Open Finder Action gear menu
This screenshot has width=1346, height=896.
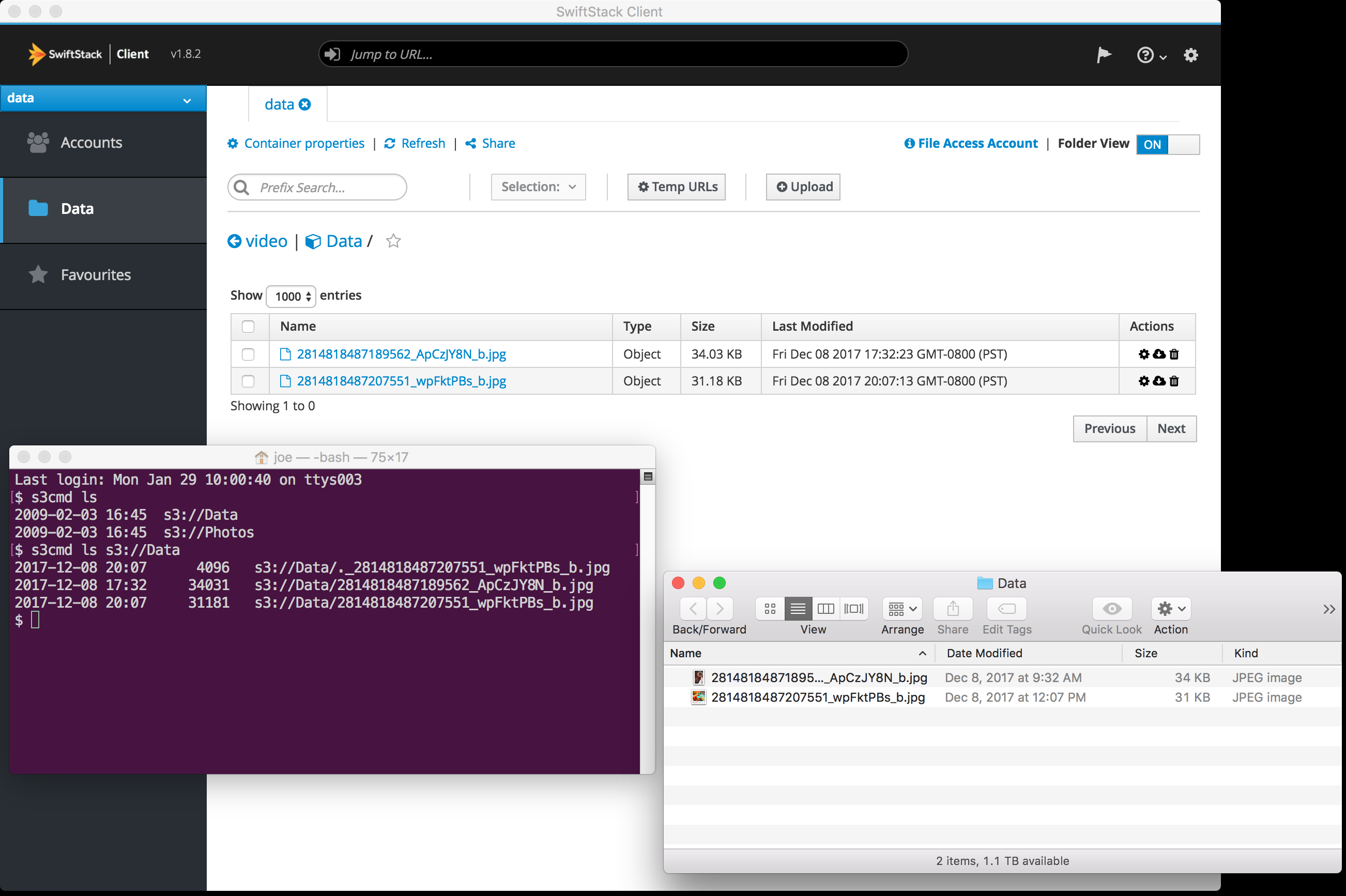point(1171,609)
